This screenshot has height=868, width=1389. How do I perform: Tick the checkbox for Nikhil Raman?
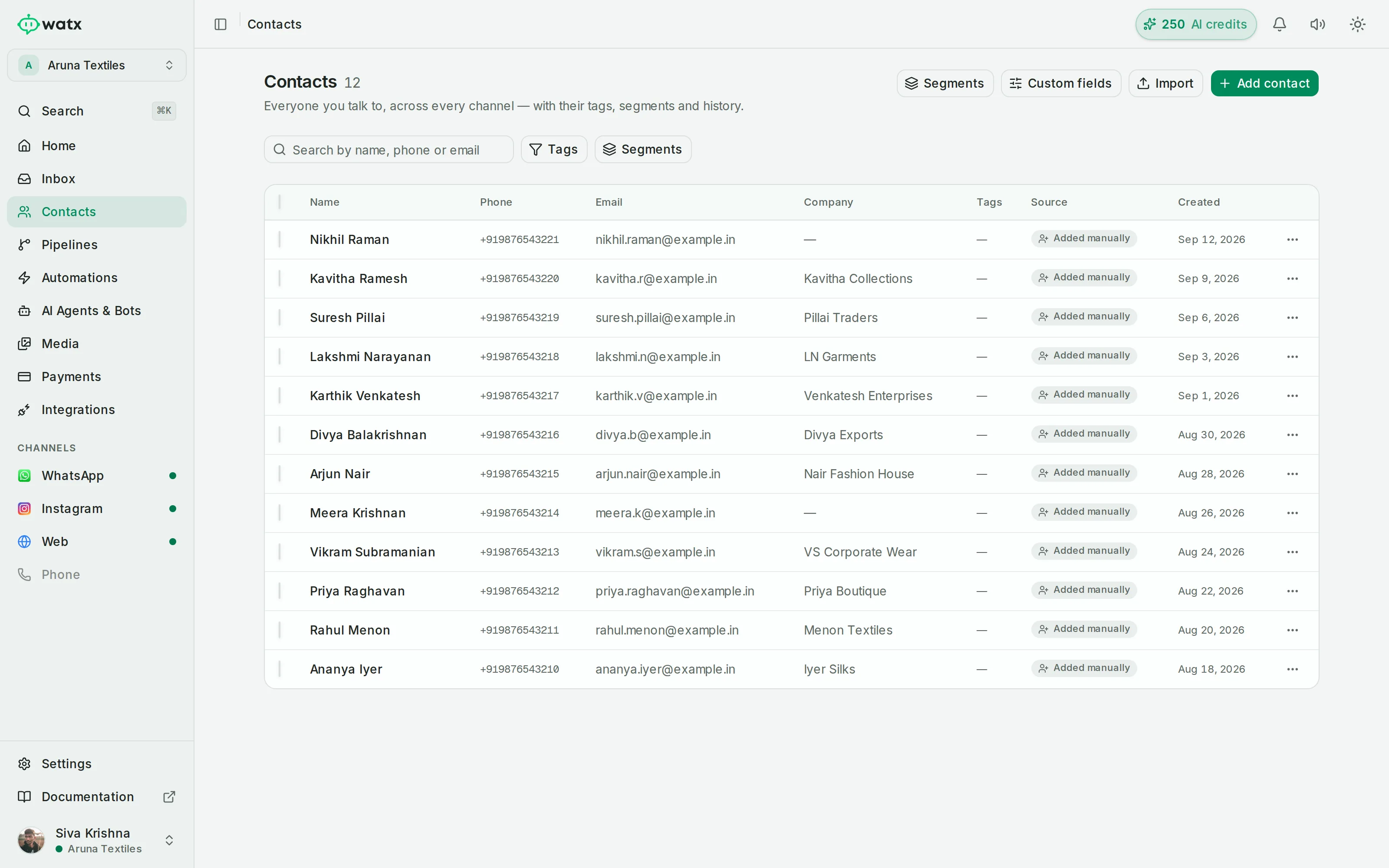(280, 240)
